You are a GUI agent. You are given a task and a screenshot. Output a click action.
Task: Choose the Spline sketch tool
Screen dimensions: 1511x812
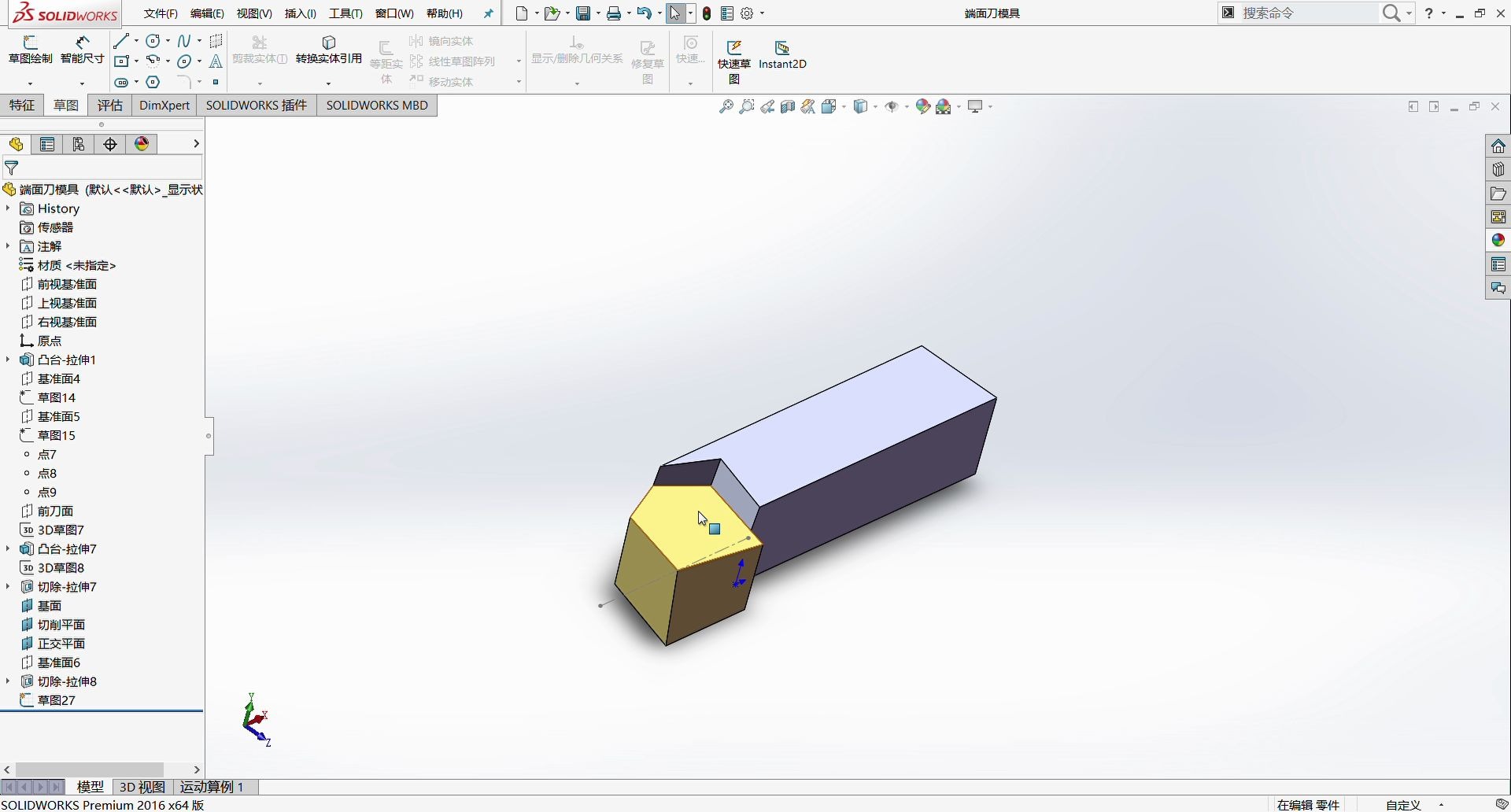click(184, 41)
